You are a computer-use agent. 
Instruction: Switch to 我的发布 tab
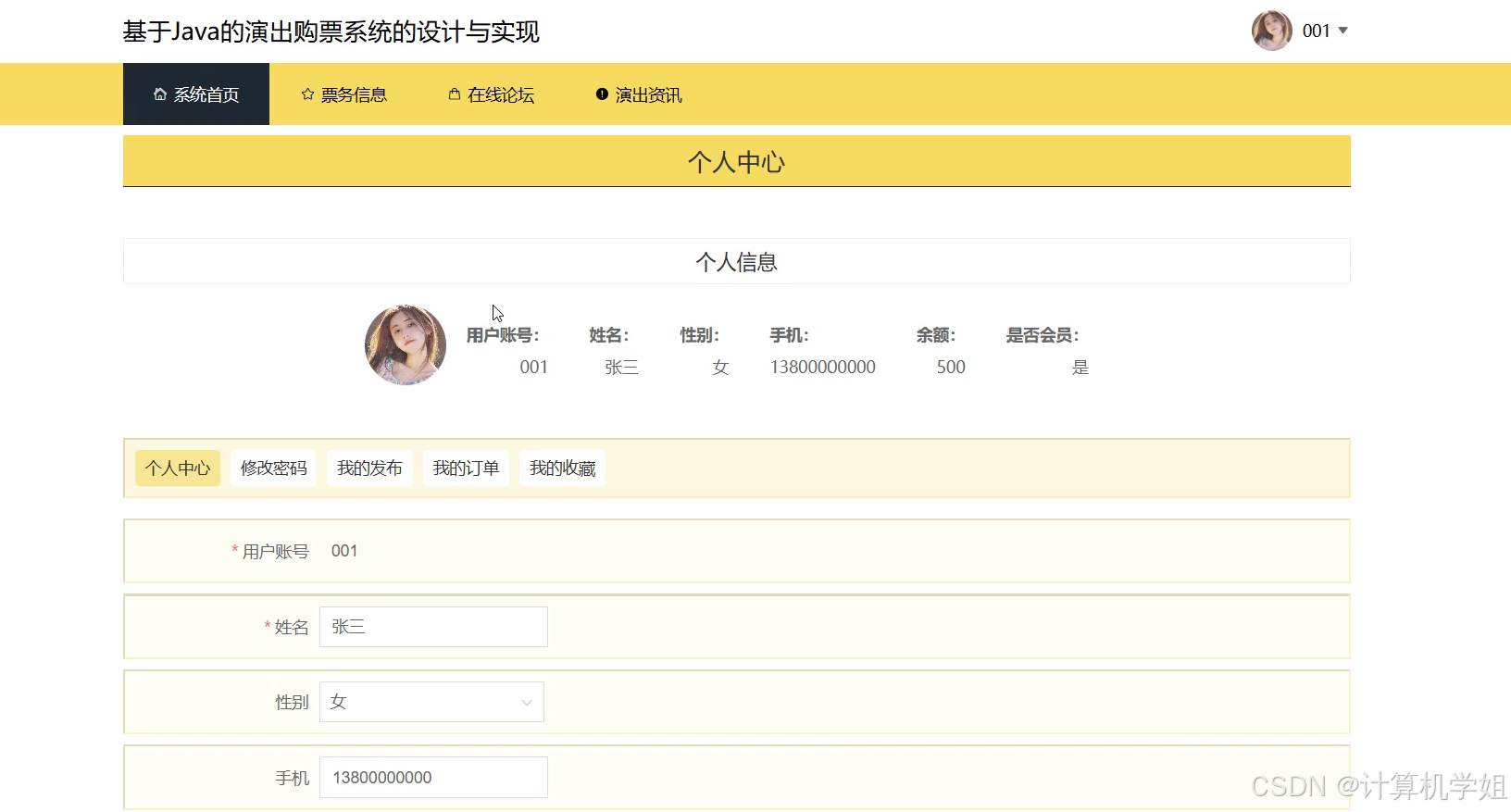[369, 468]
